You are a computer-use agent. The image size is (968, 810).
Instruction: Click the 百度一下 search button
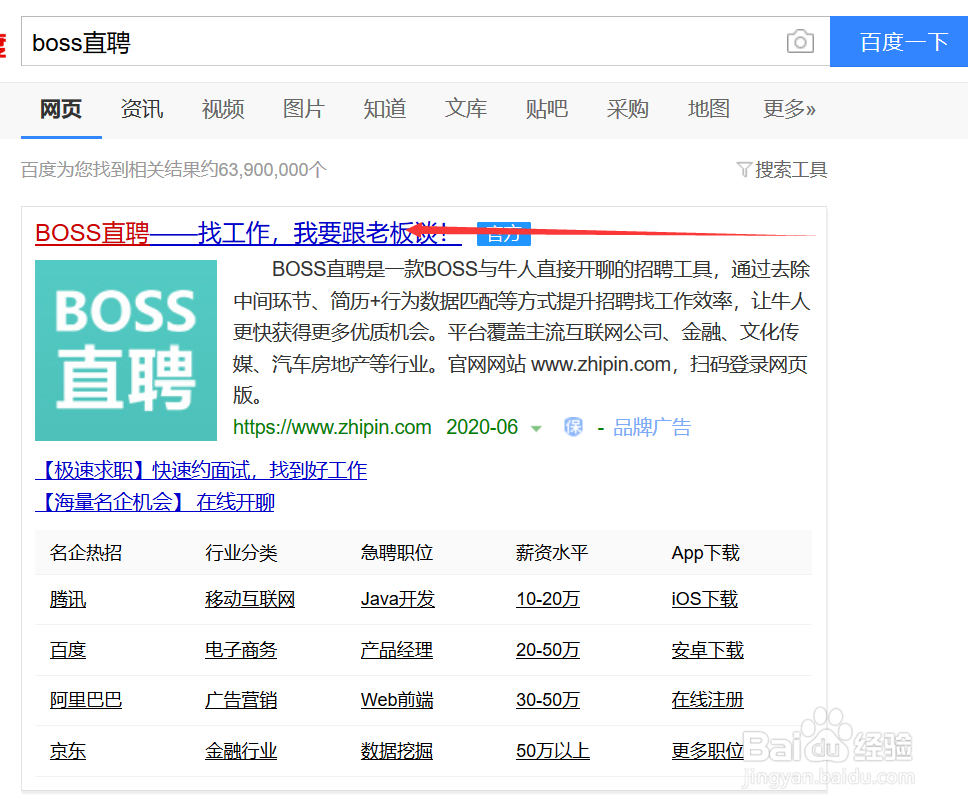899,41
